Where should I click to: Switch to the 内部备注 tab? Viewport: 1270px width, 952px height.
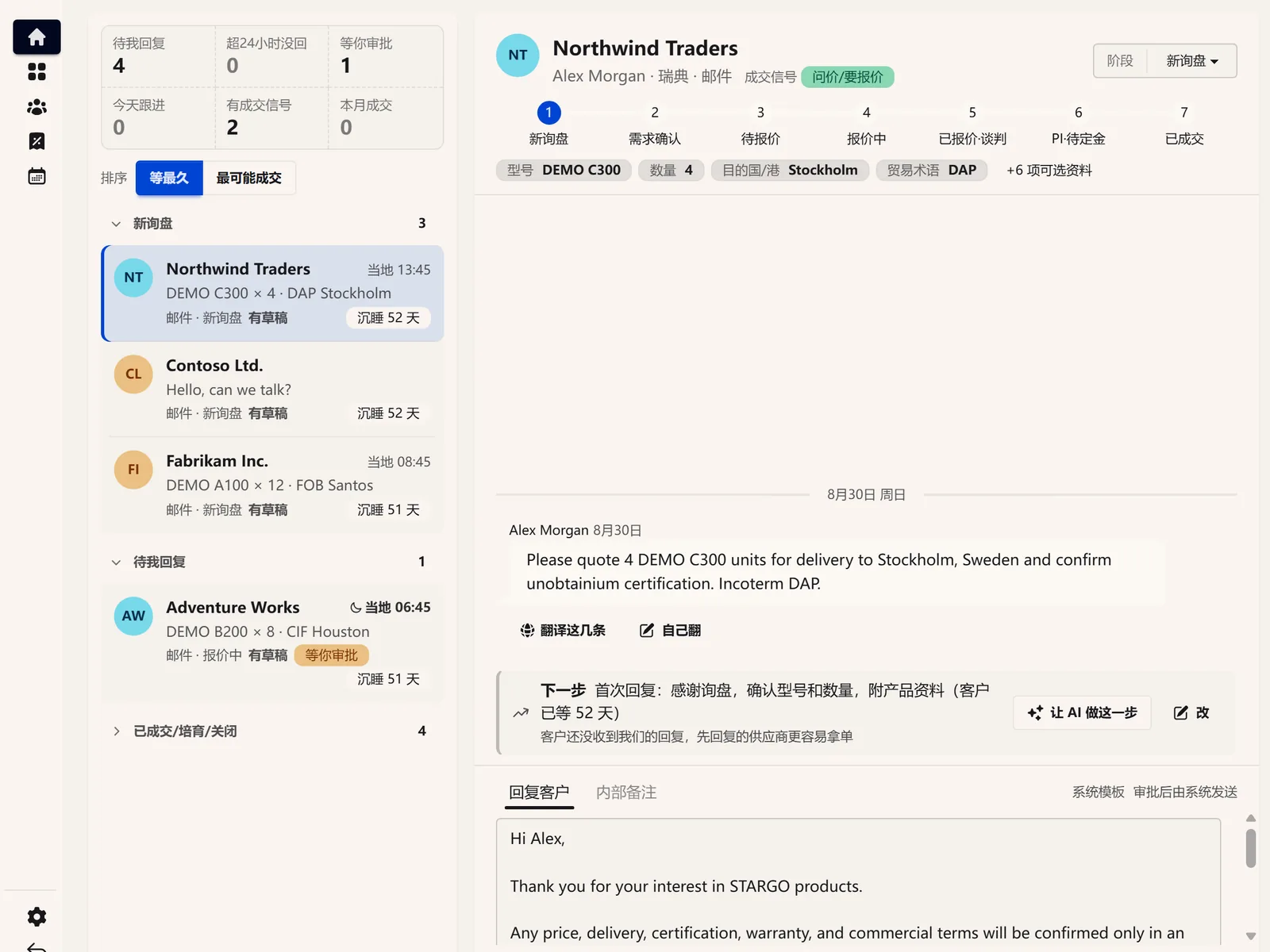626,793
